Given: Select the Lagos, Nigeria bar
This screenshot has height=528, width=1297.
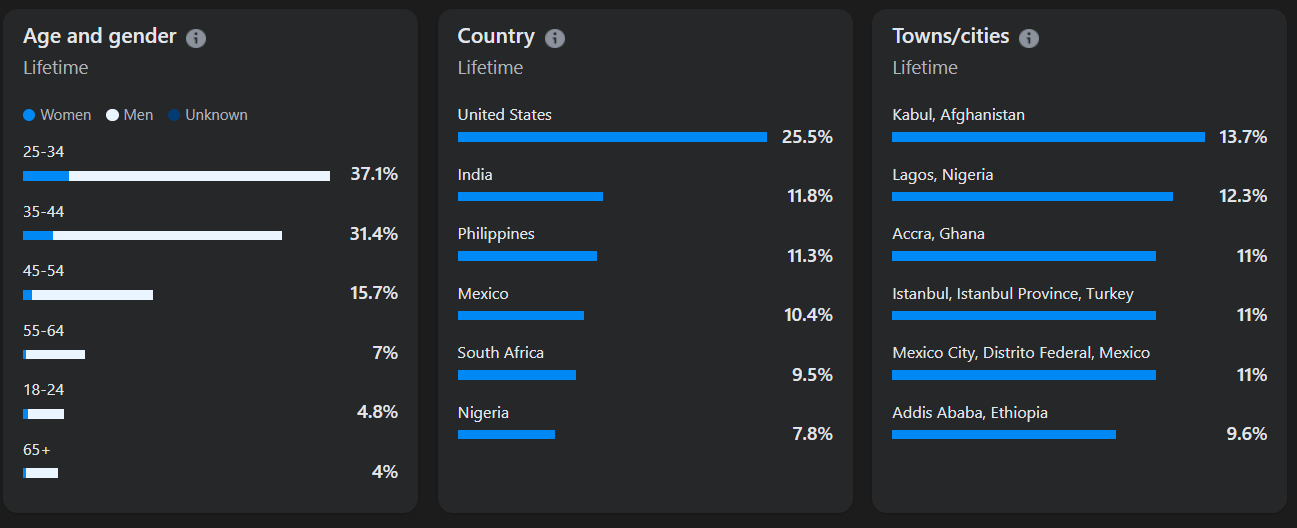Looking at the screenshot, I should tap(1032, 196).
